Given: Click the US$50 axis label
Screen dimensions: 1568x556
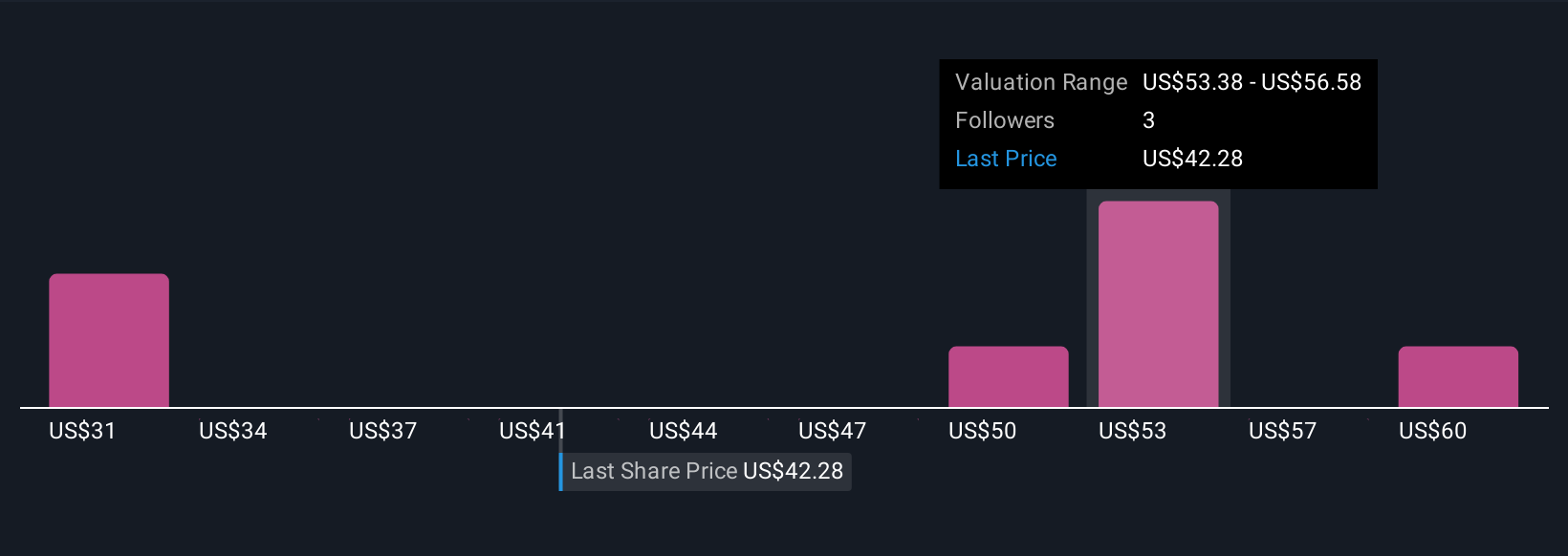Looking at the screenshot, I should (982, 431).
